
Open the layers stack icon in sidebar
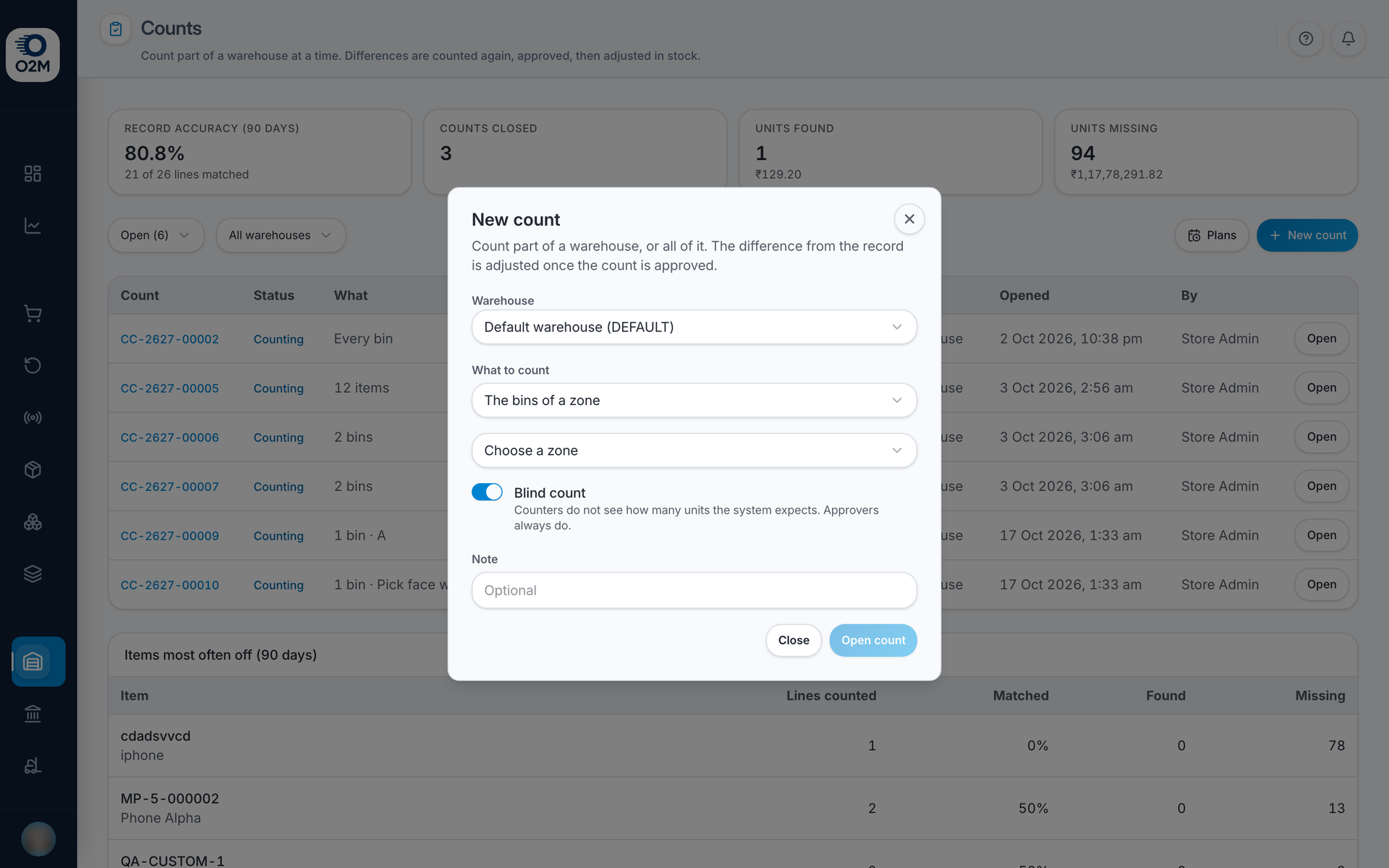(33, 574)
